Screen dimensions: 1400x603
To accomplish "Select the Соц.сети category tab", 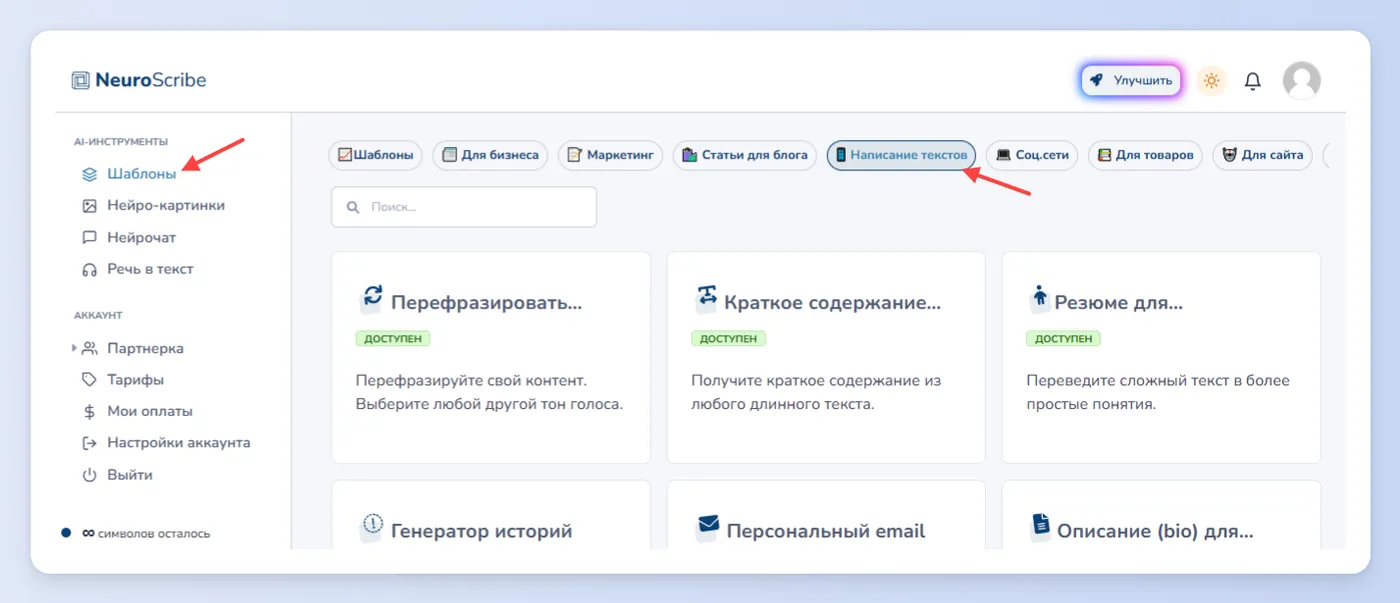I will (x=1032, y=155).
